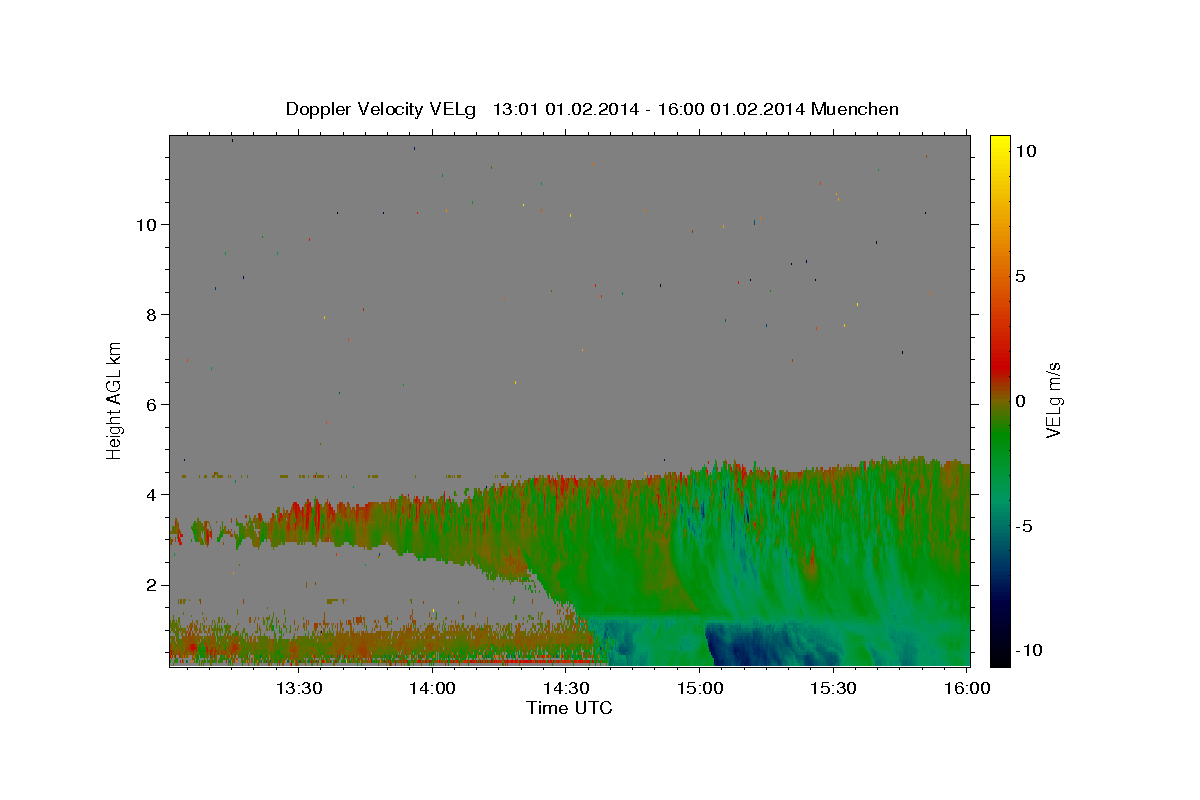Click the 14:00 time tick label

point(433,688)
